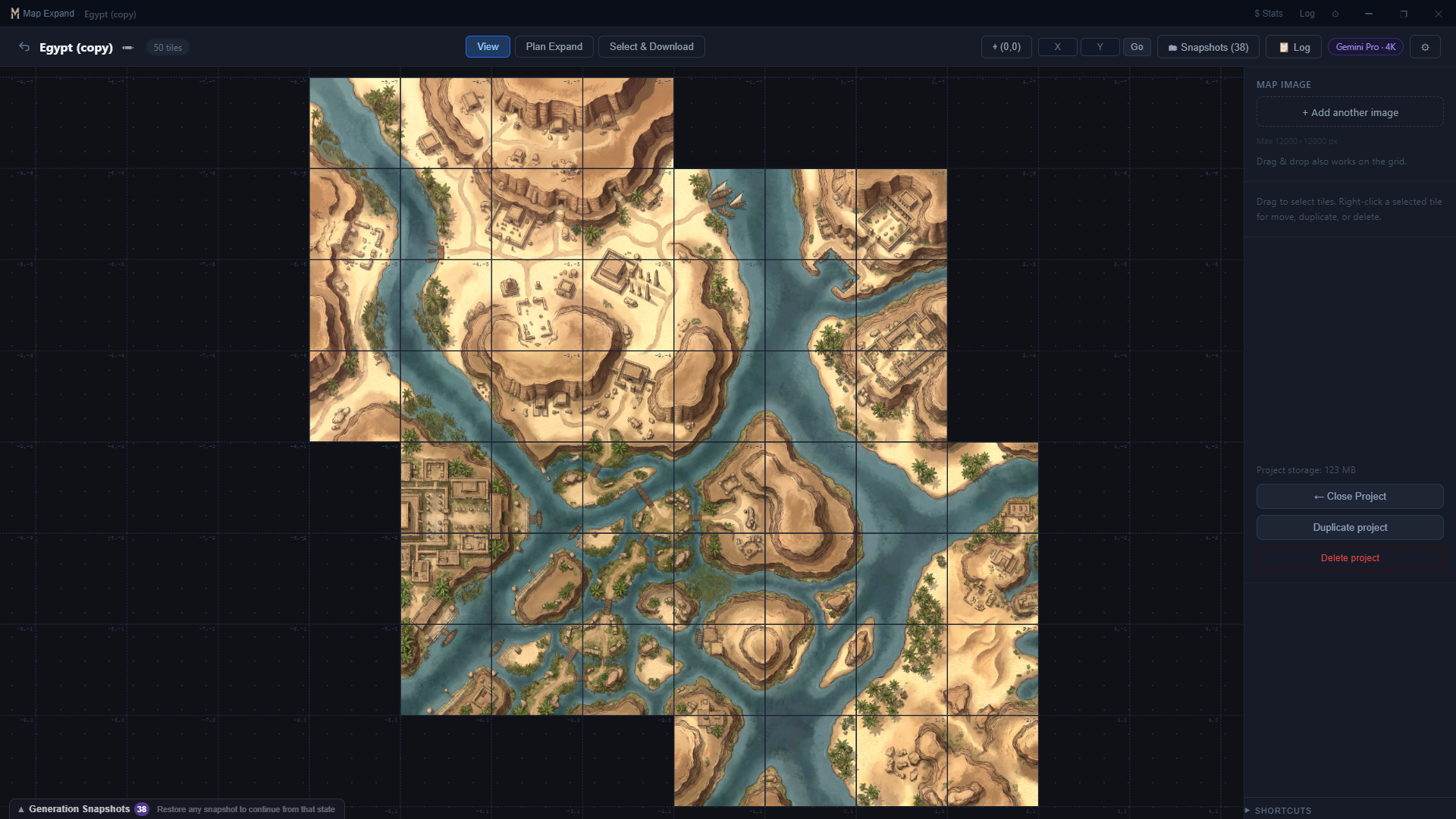The height and width of the screenshot is (819, 1456).
Task: Minimize the Map Expand window
Action: [x=1369, y=14]
